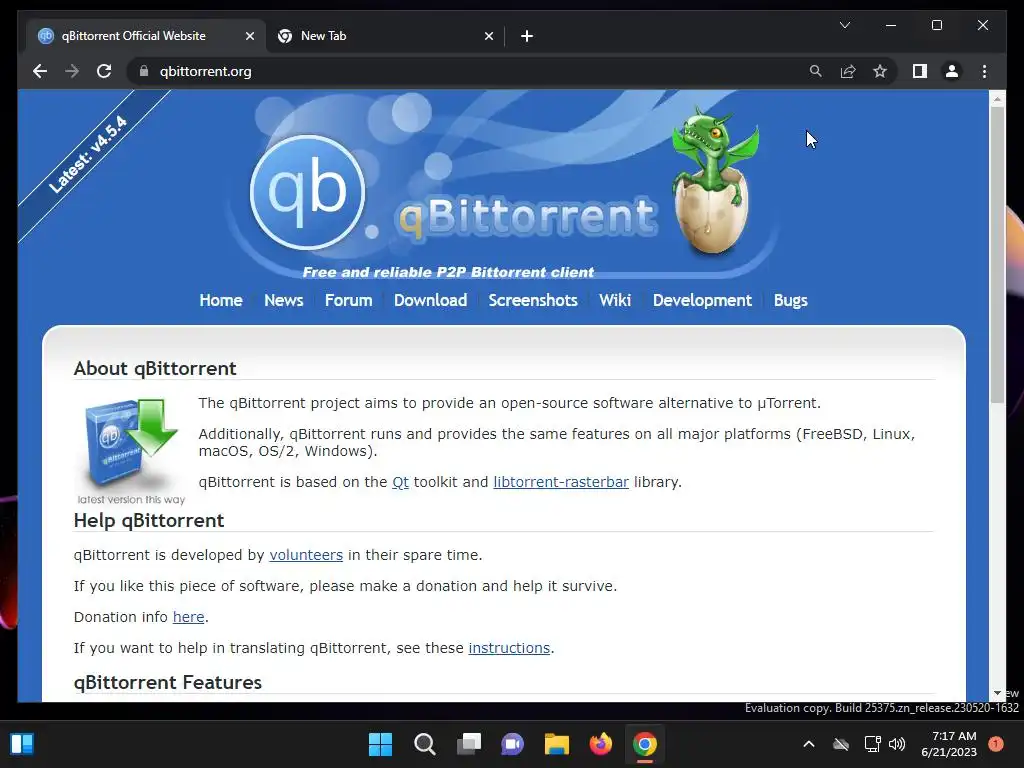1024x768 pixels.
Task: Open the tab search chevron
Action: 844,25
